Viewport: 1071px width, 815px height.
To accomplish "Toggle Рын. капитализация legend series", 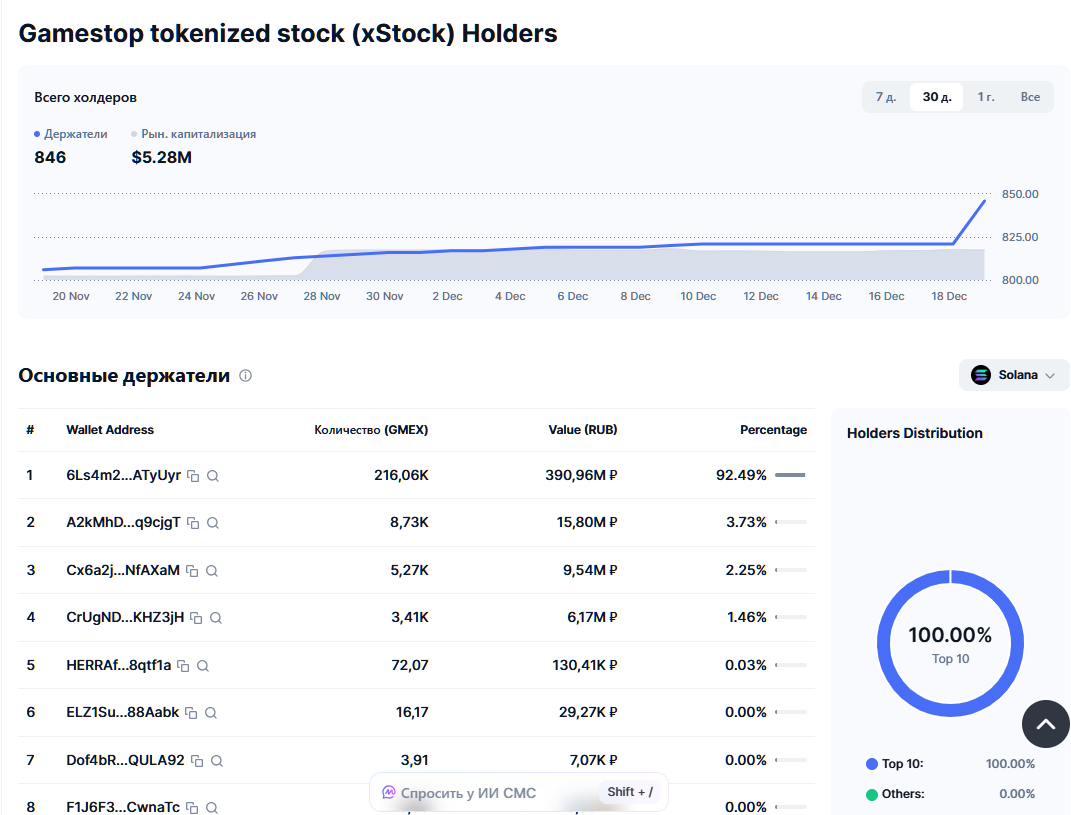I will tap(193, 134).
